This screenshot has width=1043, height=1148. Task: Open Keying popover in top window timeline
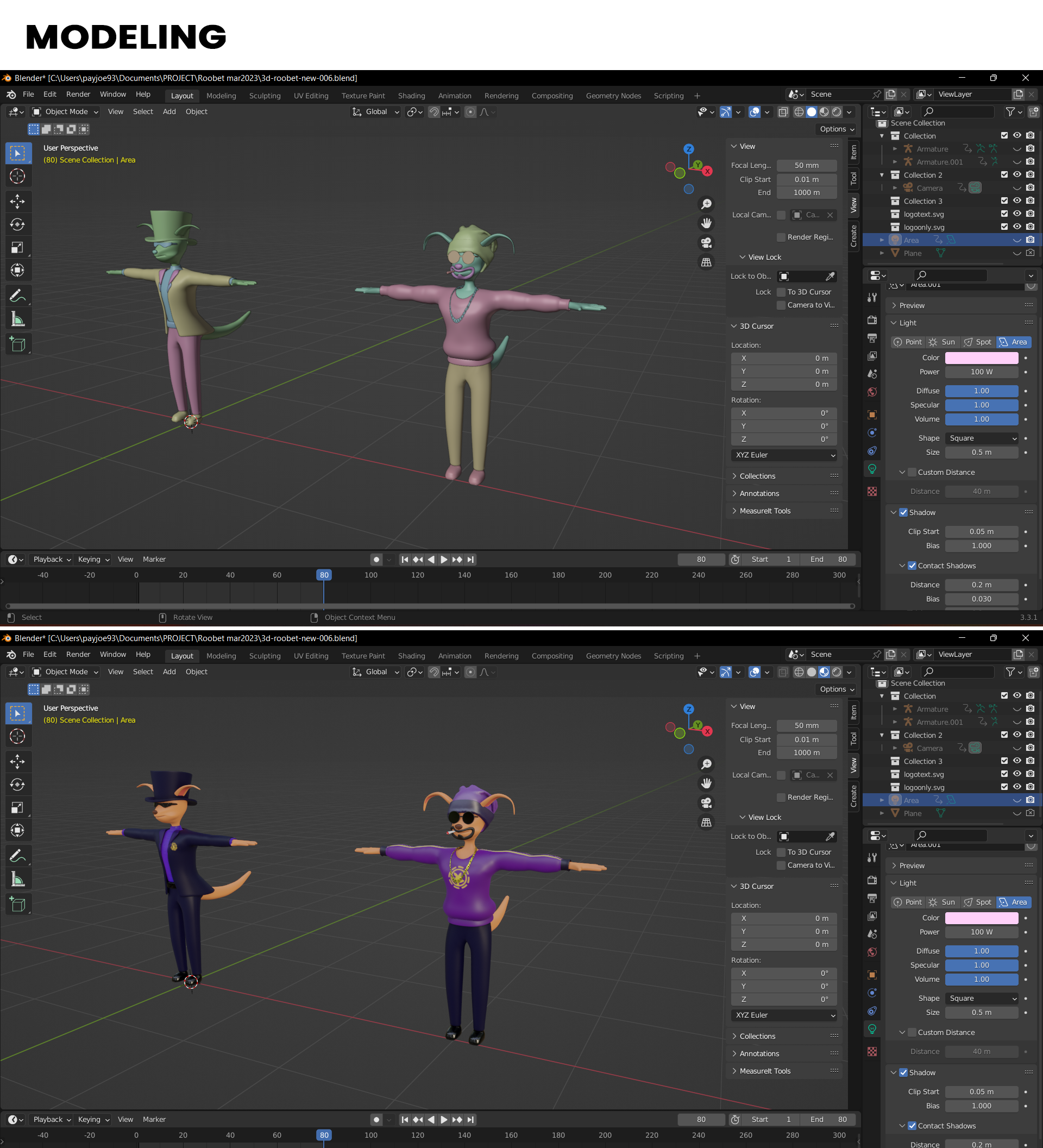pos(93,560)
